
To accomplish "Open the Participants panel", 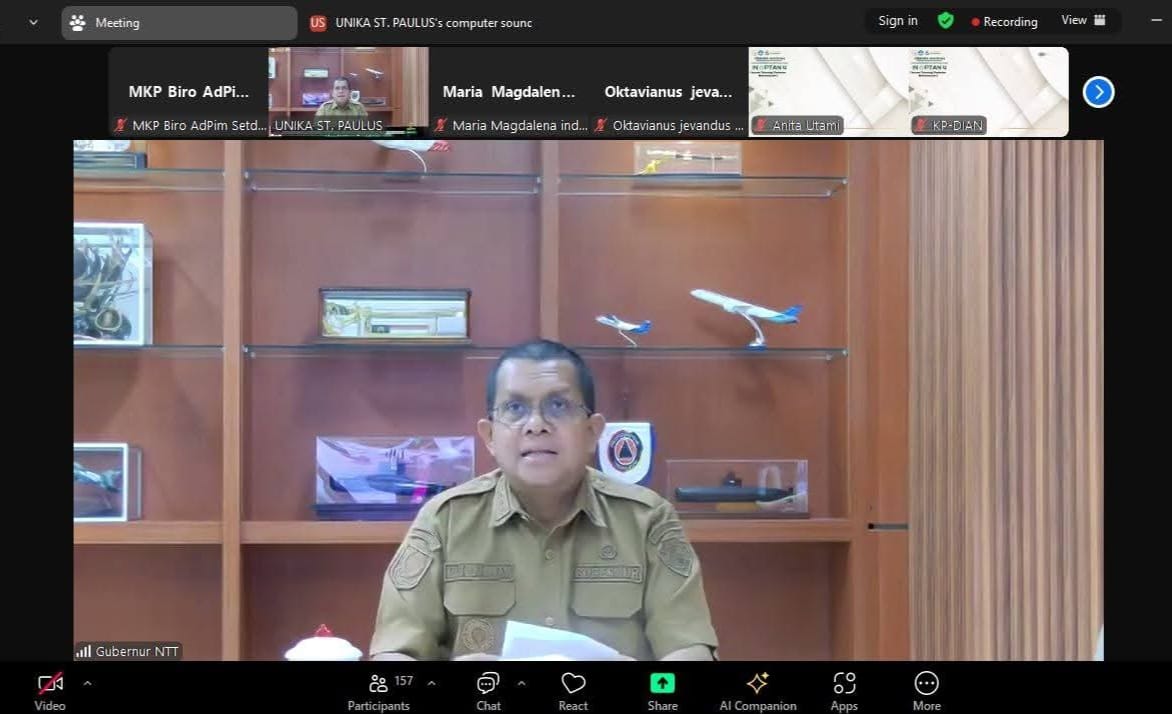I will pyautogui.click(x=378, y=689).
